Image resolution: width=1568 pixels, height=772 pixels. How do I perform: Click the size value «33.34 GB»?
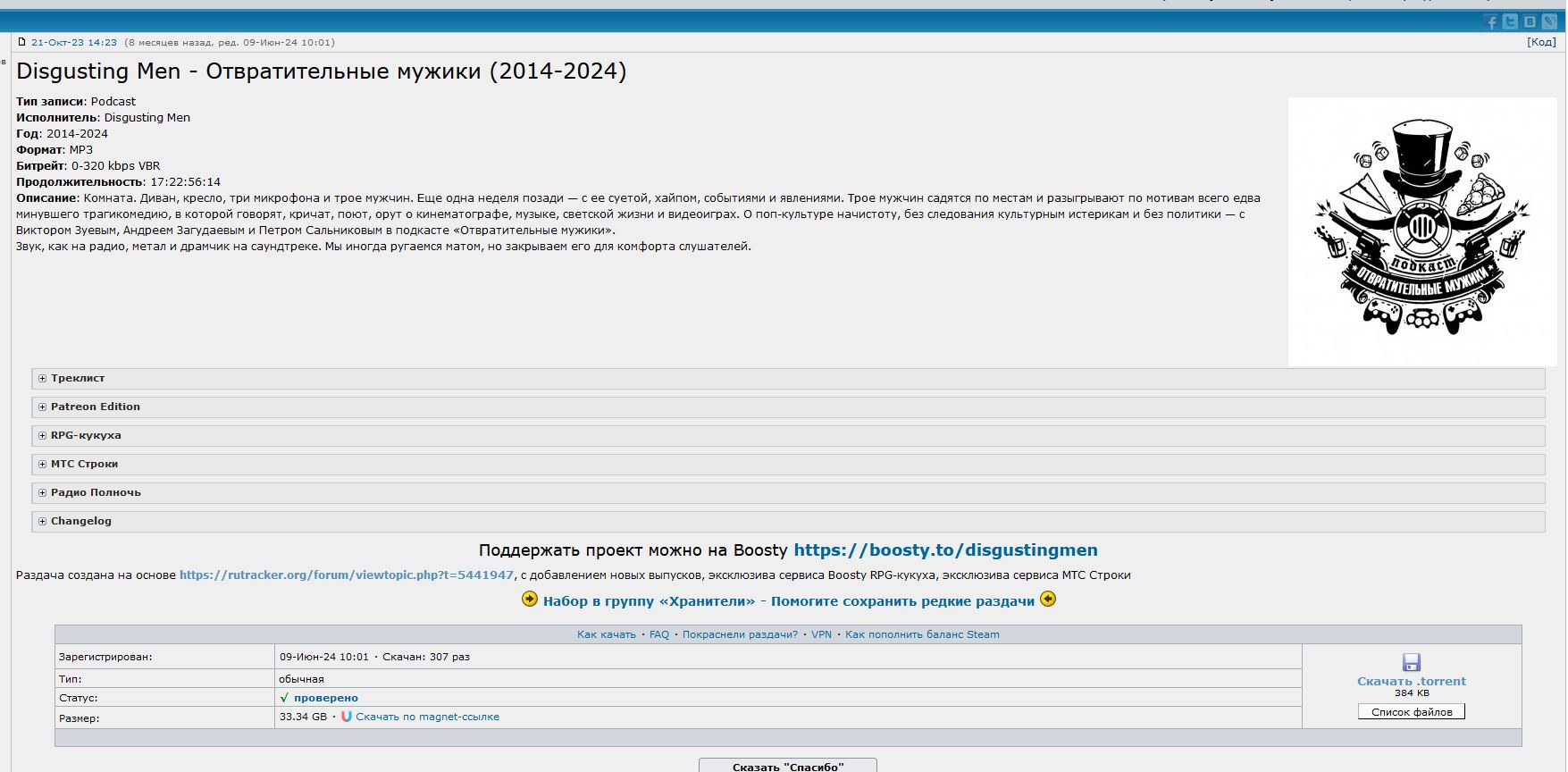[x=304, y=717]
